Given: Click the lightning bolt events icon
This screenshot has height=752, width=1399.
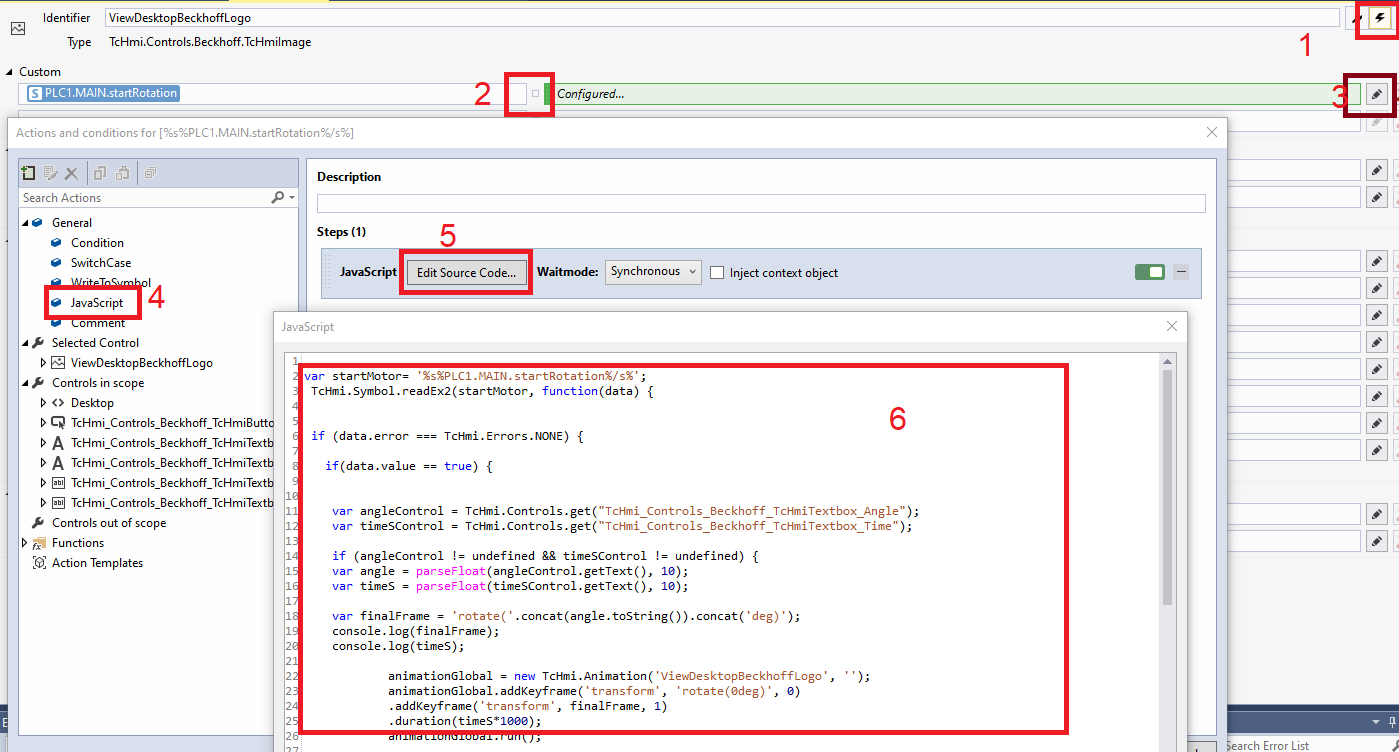Looking at the screenshot, I should pyautogui.click(x=1380, y=18).
